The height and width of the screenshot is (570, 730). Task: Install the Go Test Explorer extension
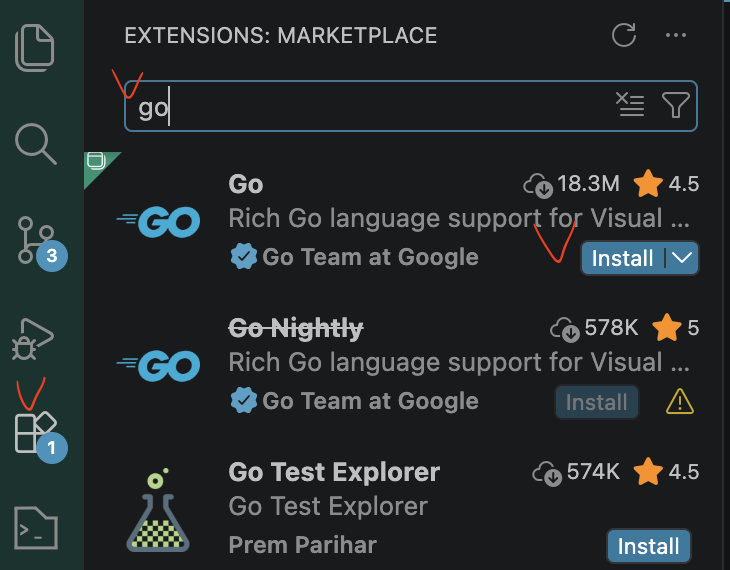point(648,546)
